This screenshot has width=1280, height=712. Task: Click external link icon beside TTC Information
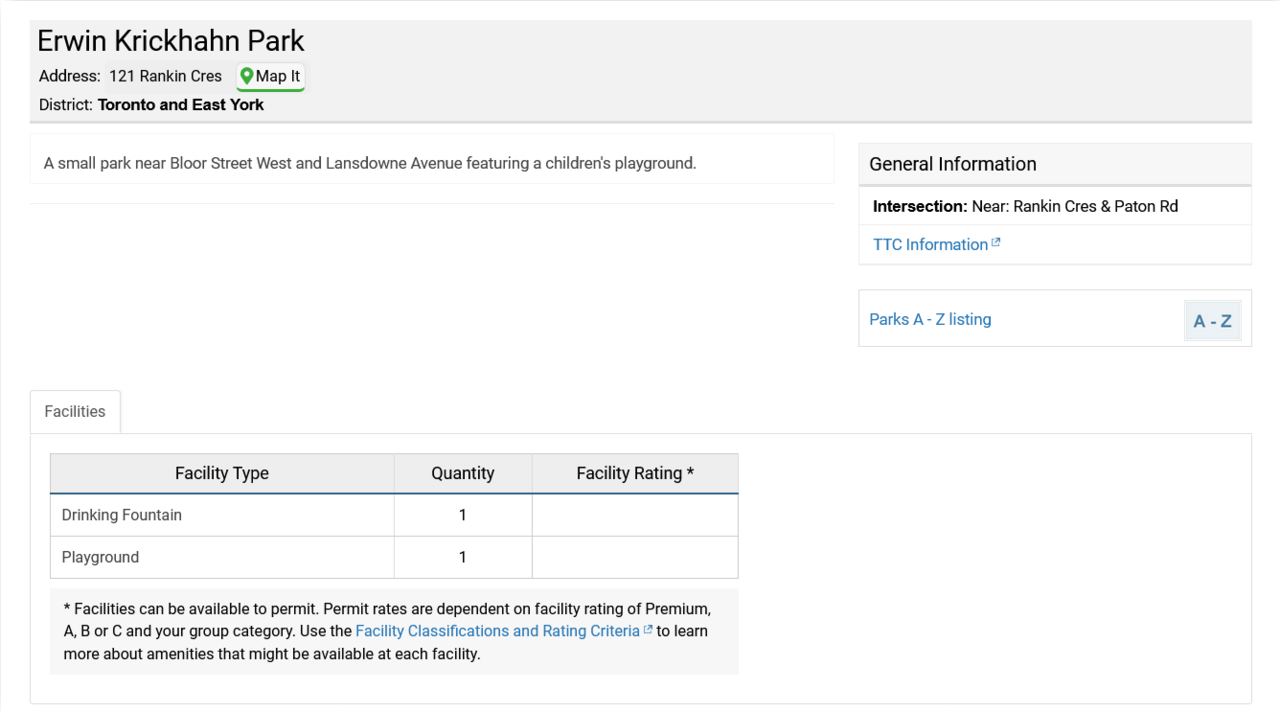[996, 243]
